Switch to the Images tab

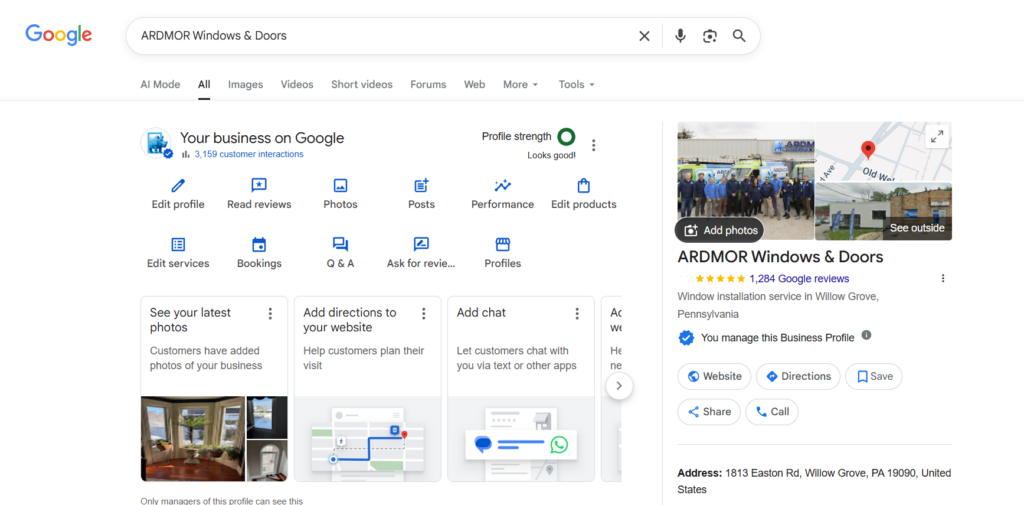point(245,85)
